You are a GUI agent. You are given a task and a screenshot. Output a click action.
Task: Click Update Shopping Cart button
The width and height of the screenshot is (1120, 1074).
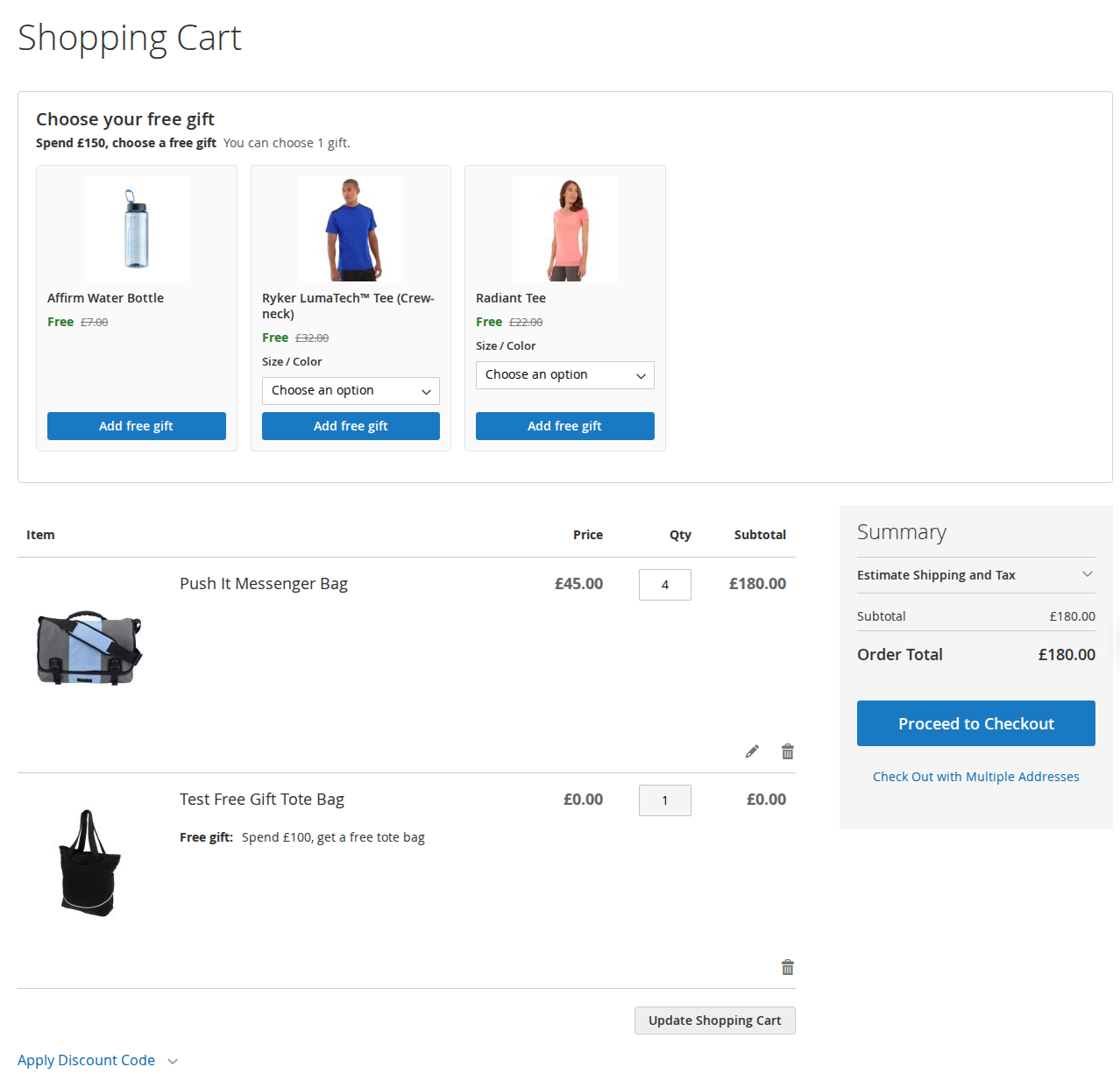(715, 1021)
